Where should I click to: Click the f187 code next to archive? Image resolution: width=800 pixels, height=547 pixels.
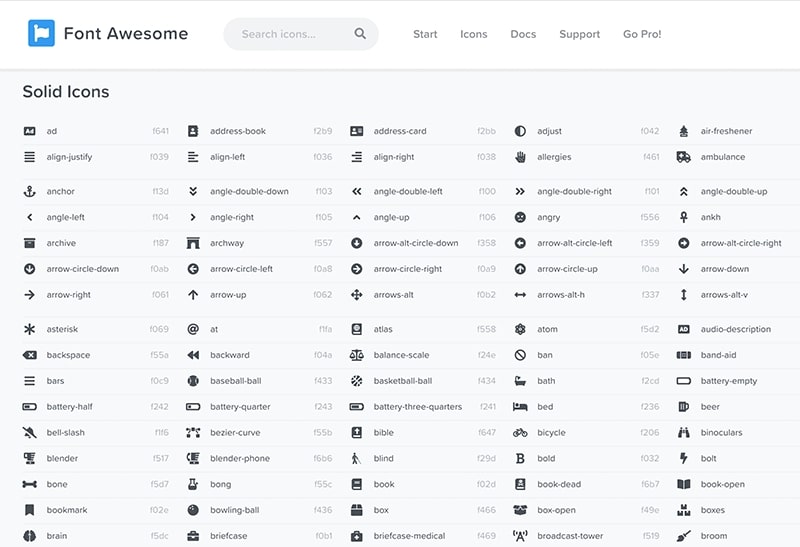(161, 243)
